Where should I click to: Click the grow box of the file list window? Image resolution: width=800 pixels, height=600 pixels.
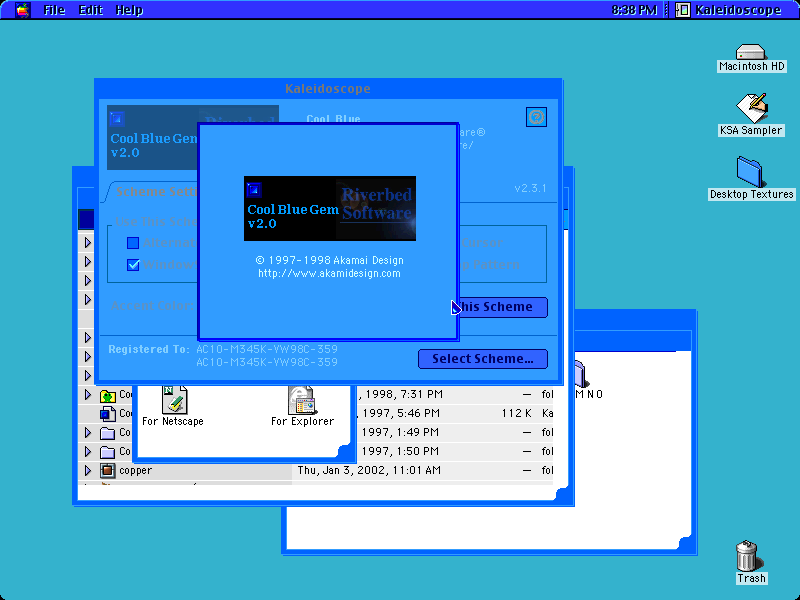pos(561,494)
